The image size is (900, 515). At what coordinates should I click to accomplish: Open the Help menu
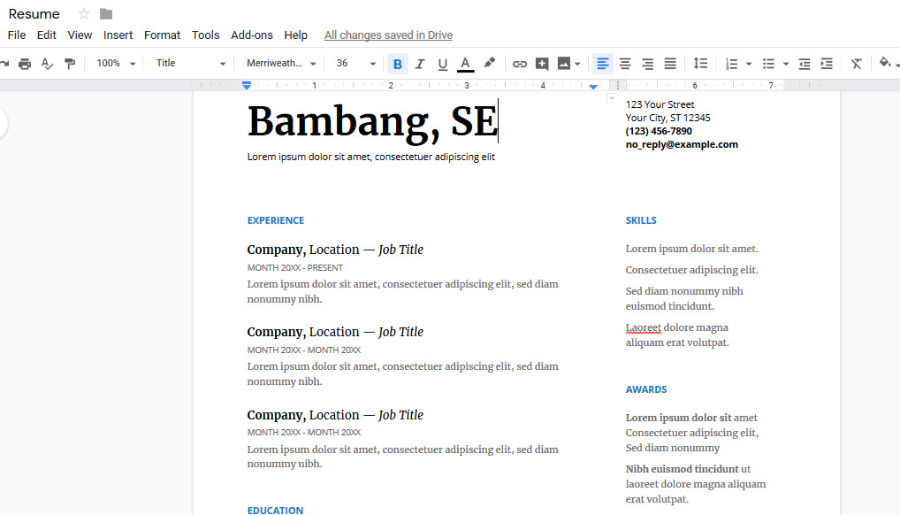[x=296, y=35]
